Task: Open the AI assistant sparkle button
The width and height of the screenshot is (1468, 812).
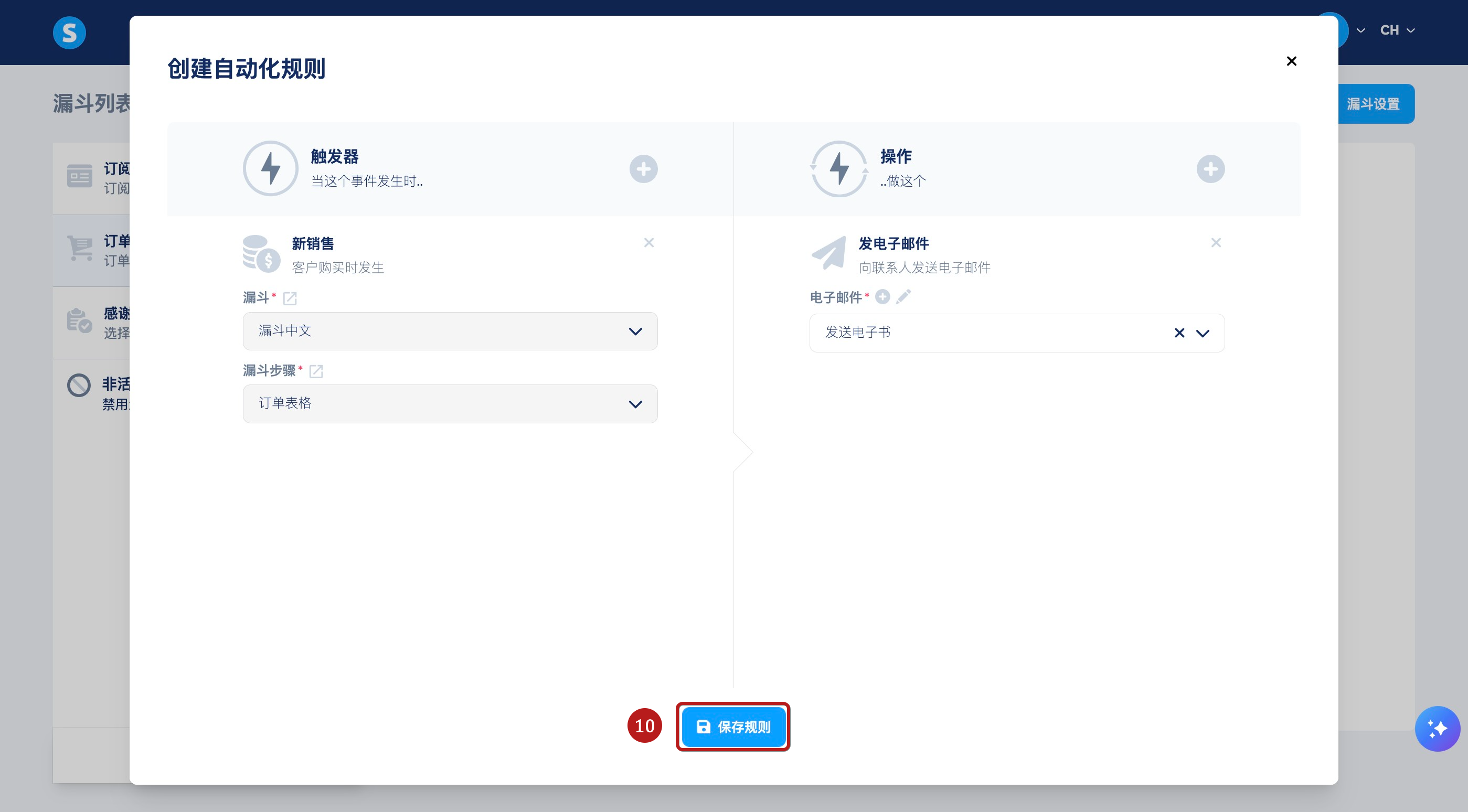Action: click(1437, 728)
